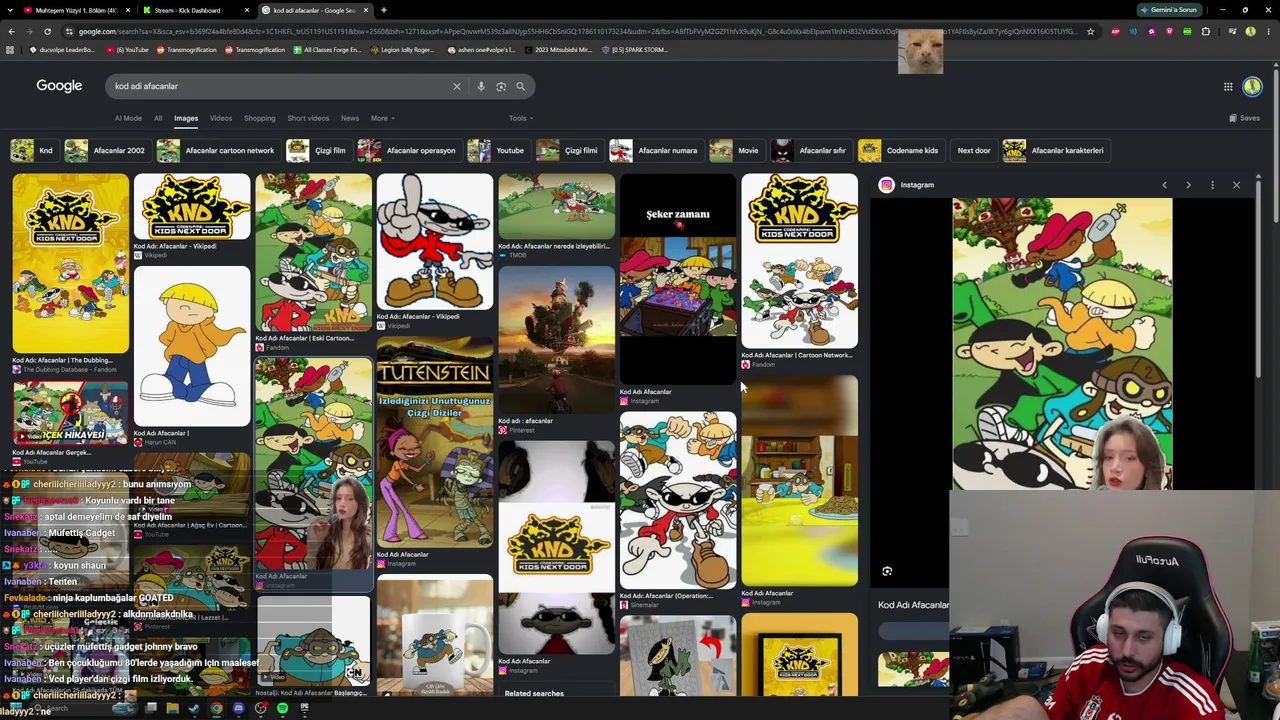This screenshot has width=1280, height=720.
Task: Start a voice search with the microphone icon
Action: [x=481, y=86]
